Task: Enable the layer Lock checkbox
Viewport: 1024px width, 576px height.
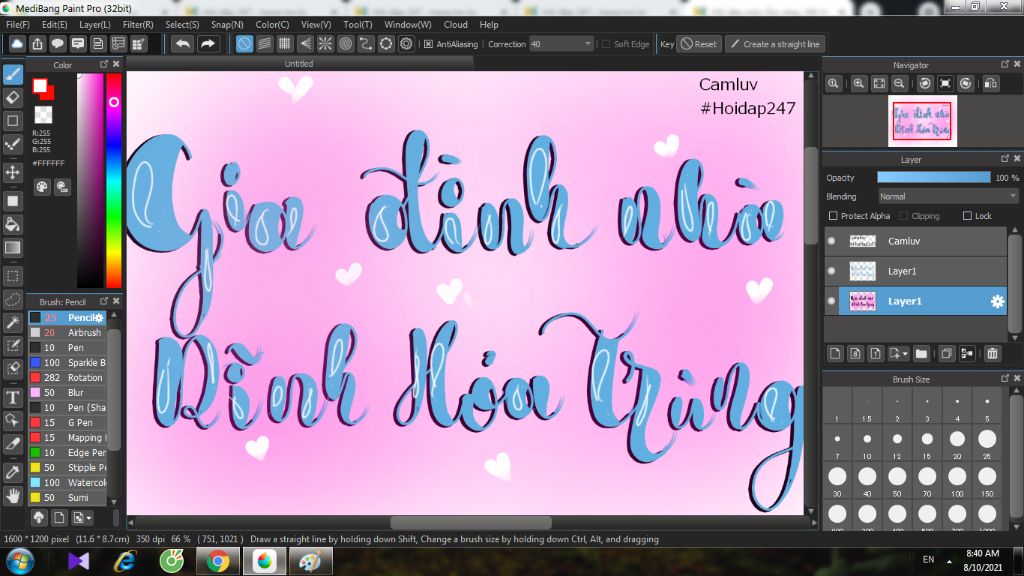Action: 967,216
